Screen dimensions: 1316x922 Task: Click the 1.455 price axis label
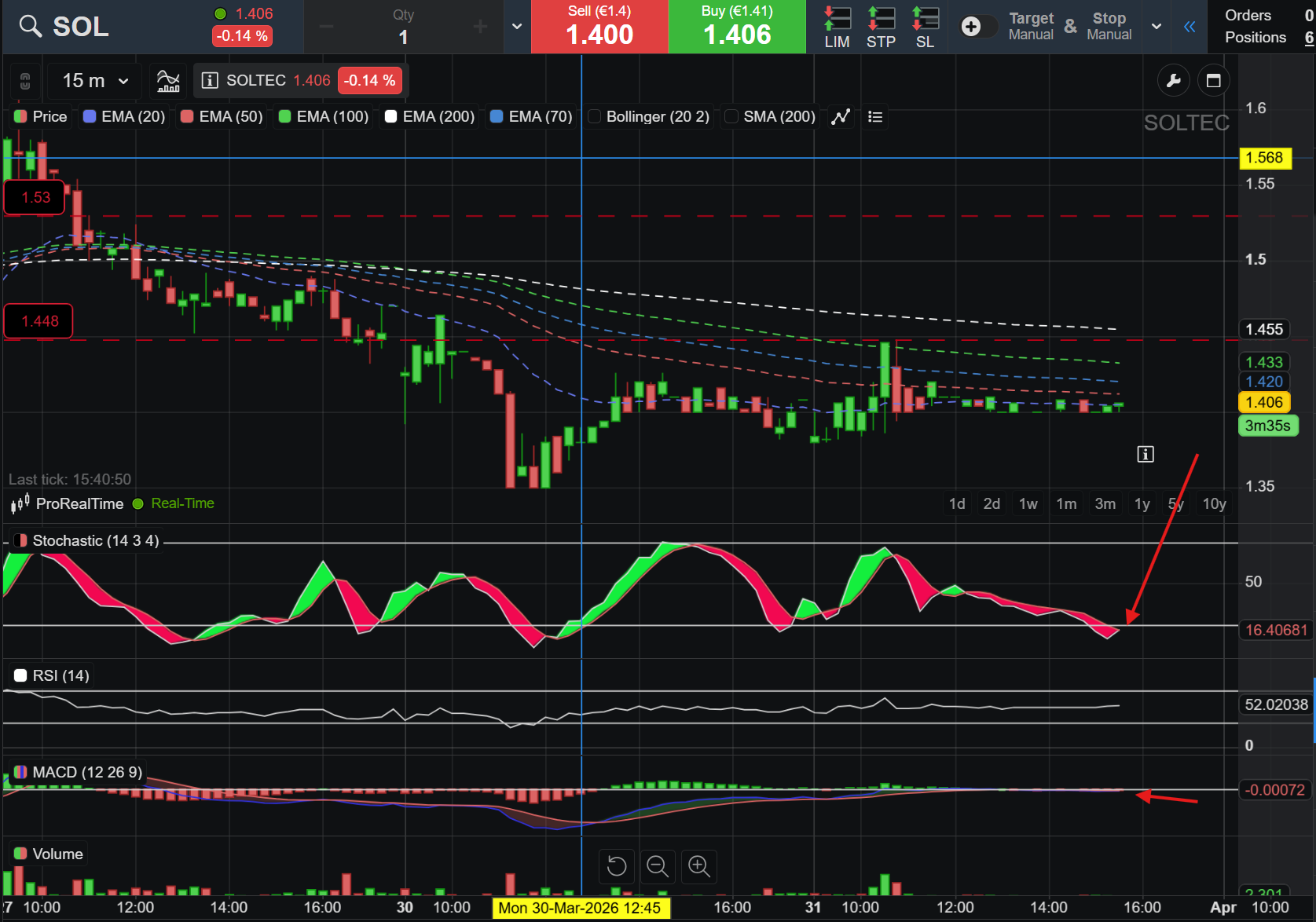click(1264, 329)
